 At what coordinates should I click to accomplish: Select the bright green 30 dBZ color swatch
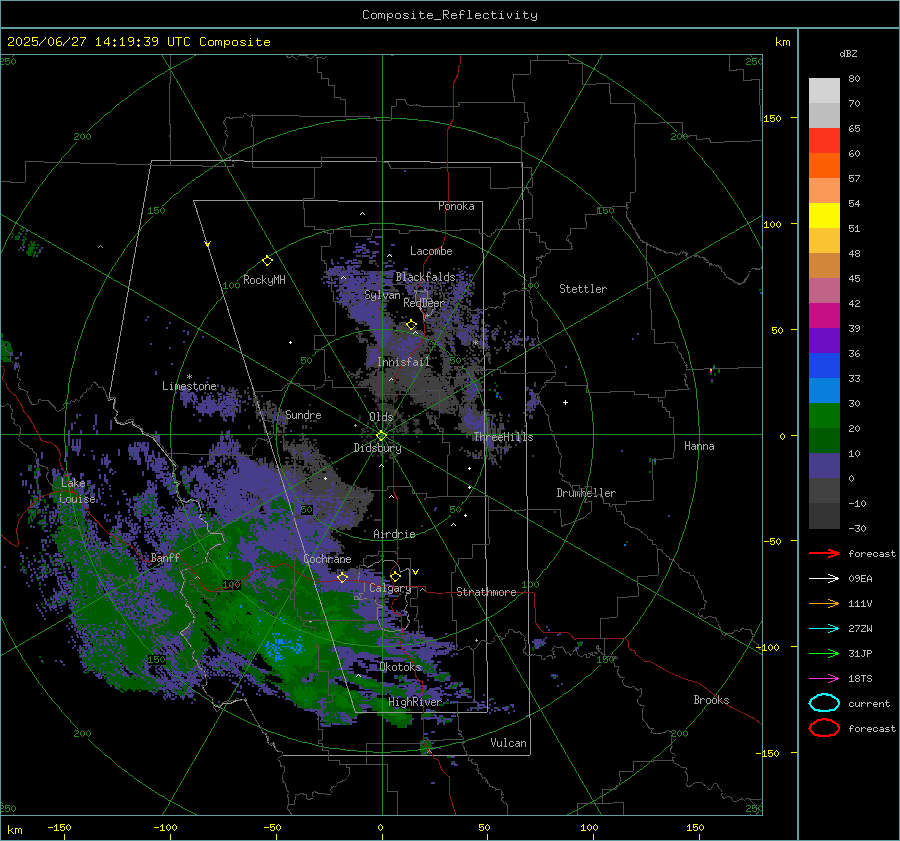(824, 416)
